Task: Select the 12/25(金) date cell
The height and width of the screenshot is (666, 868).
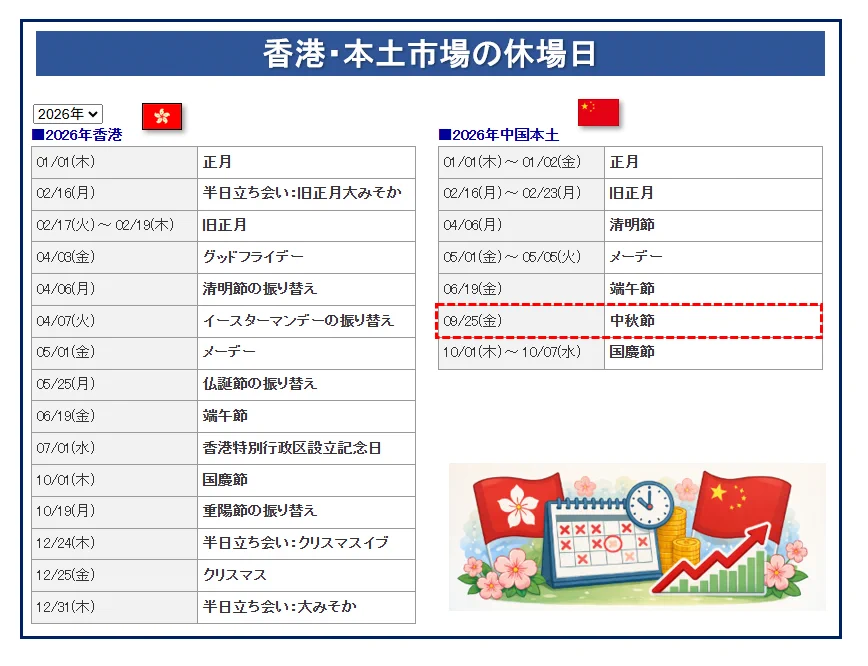Action: click(115, 575)
